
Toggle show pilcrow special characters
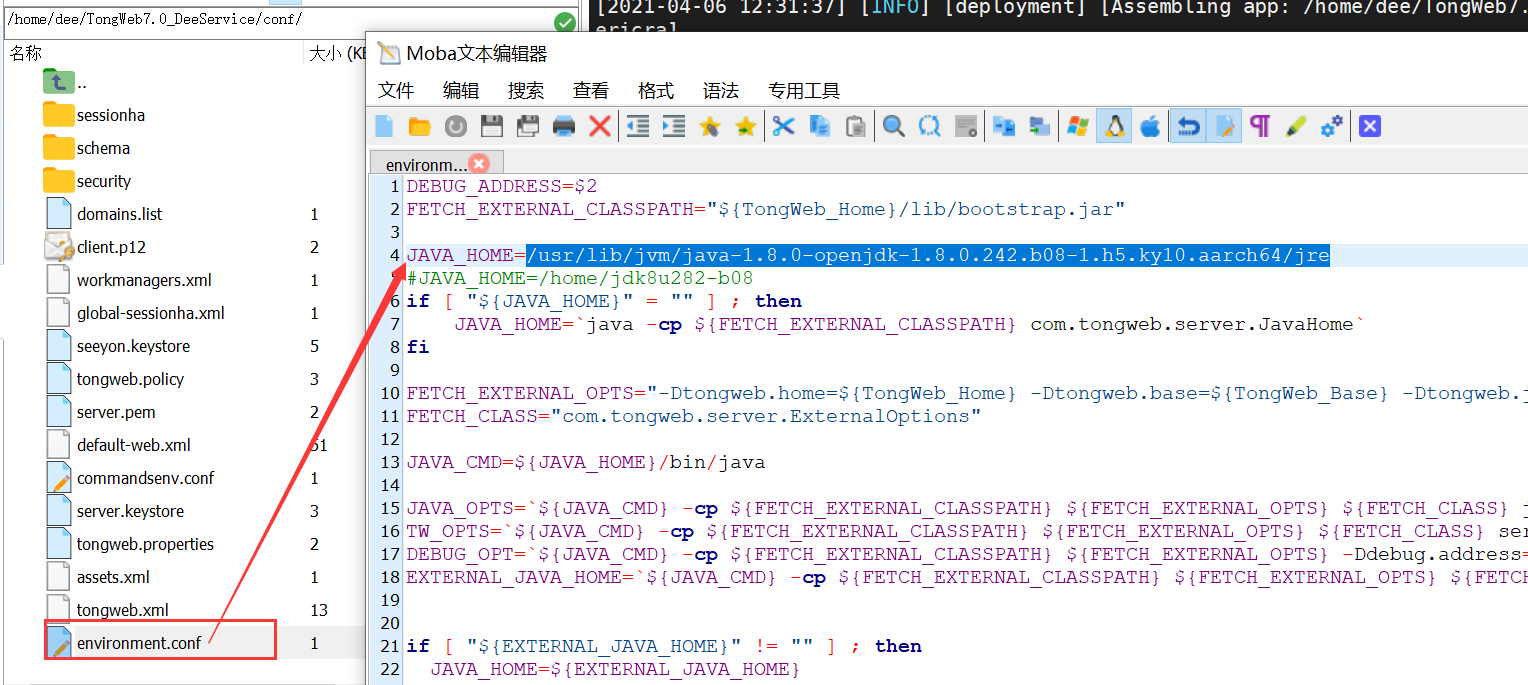pos(1260,126)
